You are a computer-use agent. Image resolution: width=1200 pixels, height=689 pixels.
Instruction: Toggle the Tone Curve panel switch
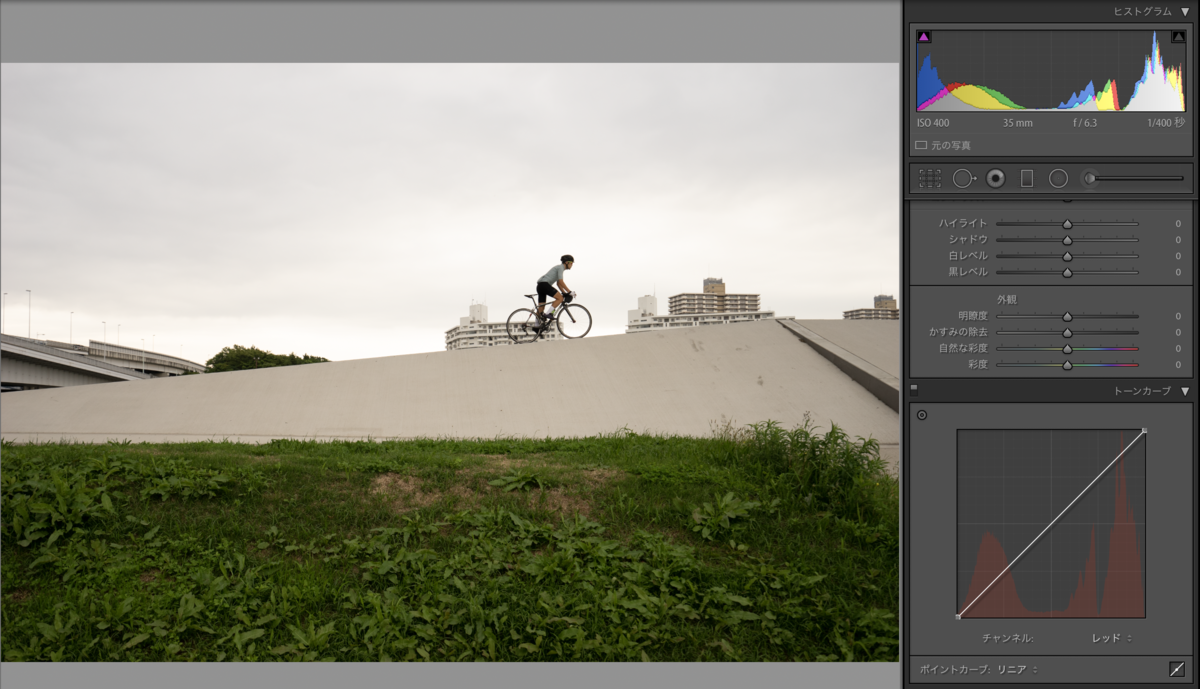coord(913,390)
